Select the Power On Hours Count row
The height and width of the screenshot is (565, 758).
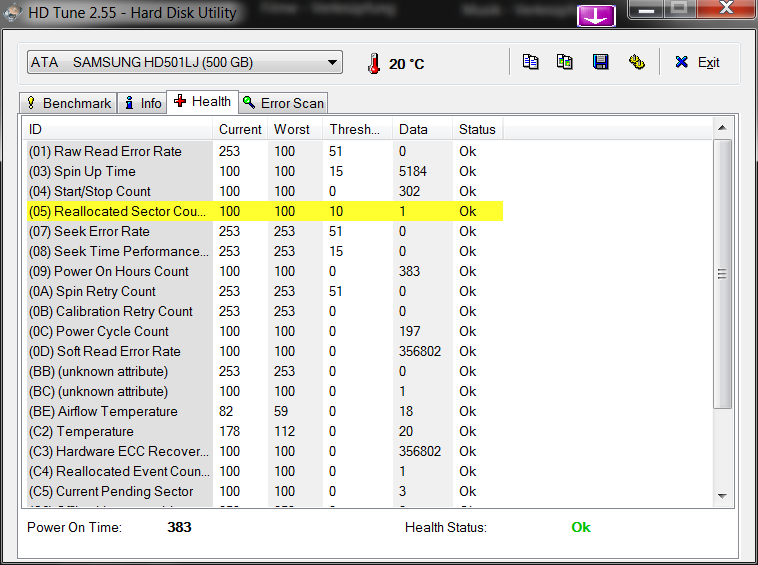click(263, 272)
